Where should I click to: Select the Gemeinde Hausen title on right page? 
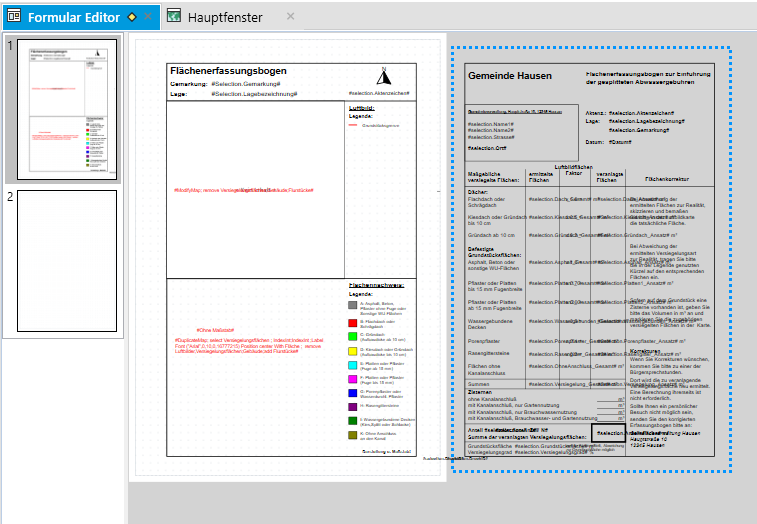point(509,76)
